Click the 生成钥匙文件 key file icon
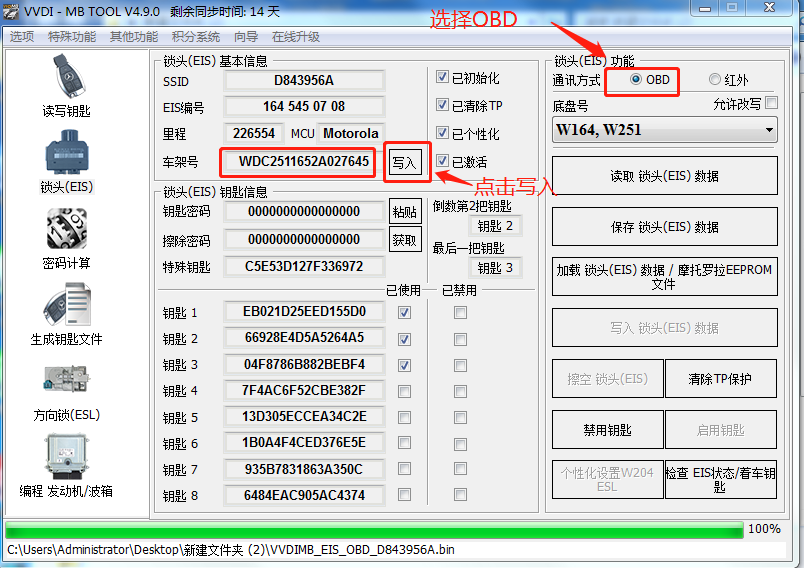 pos(66,308)
